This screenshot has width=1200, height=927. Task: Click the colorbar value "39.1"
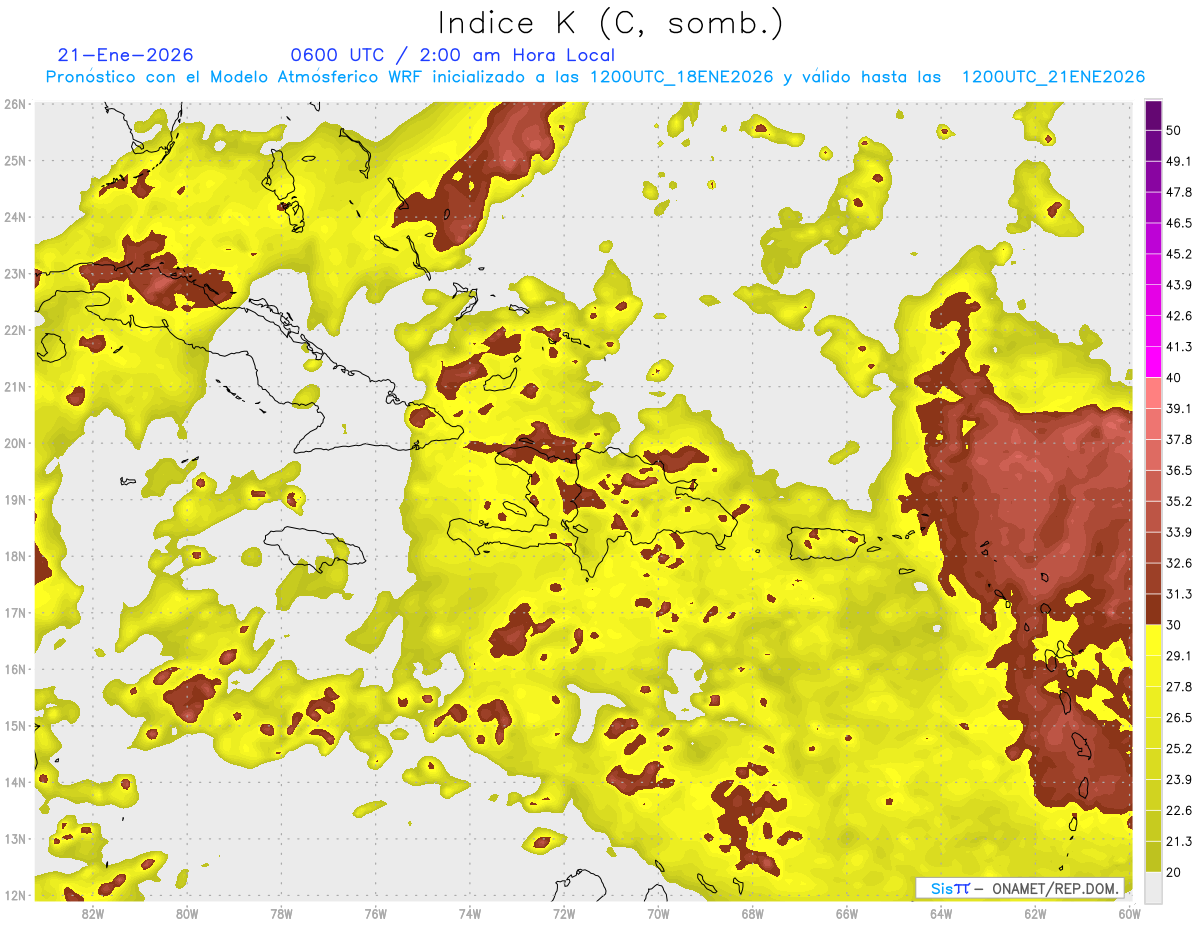1179,408
